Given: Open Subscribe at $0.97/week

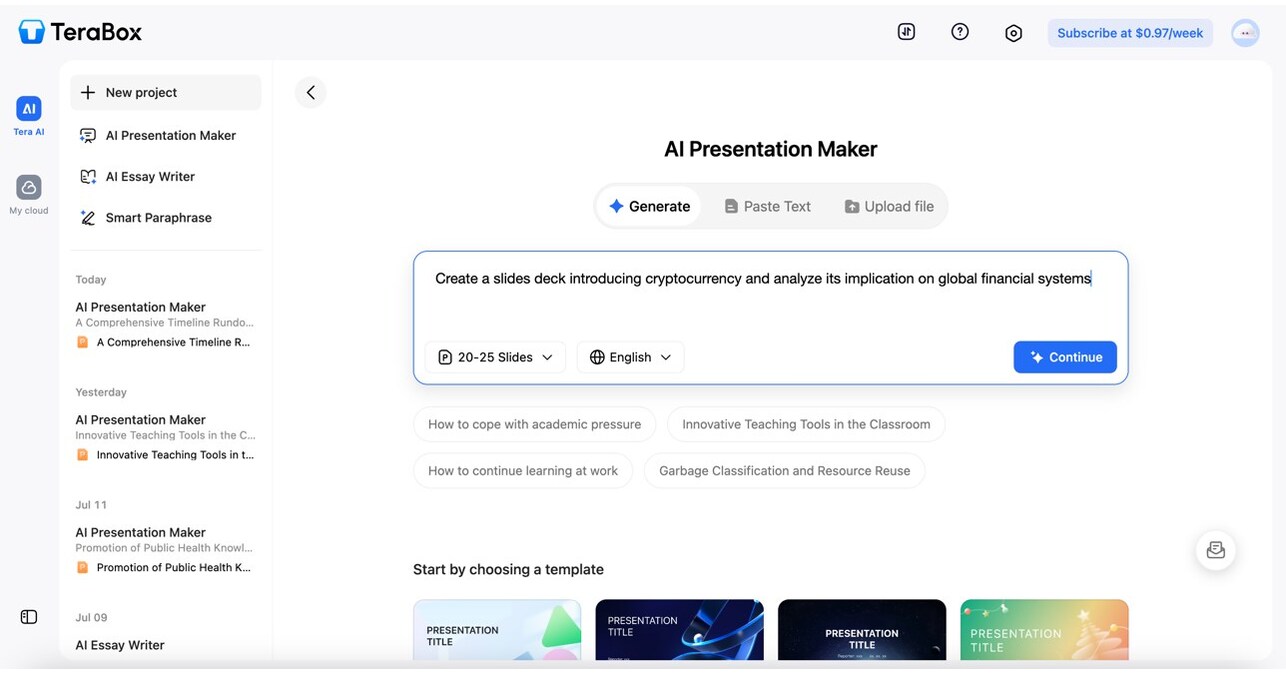Looking at the screenshot, I should tap(1129, 32).
